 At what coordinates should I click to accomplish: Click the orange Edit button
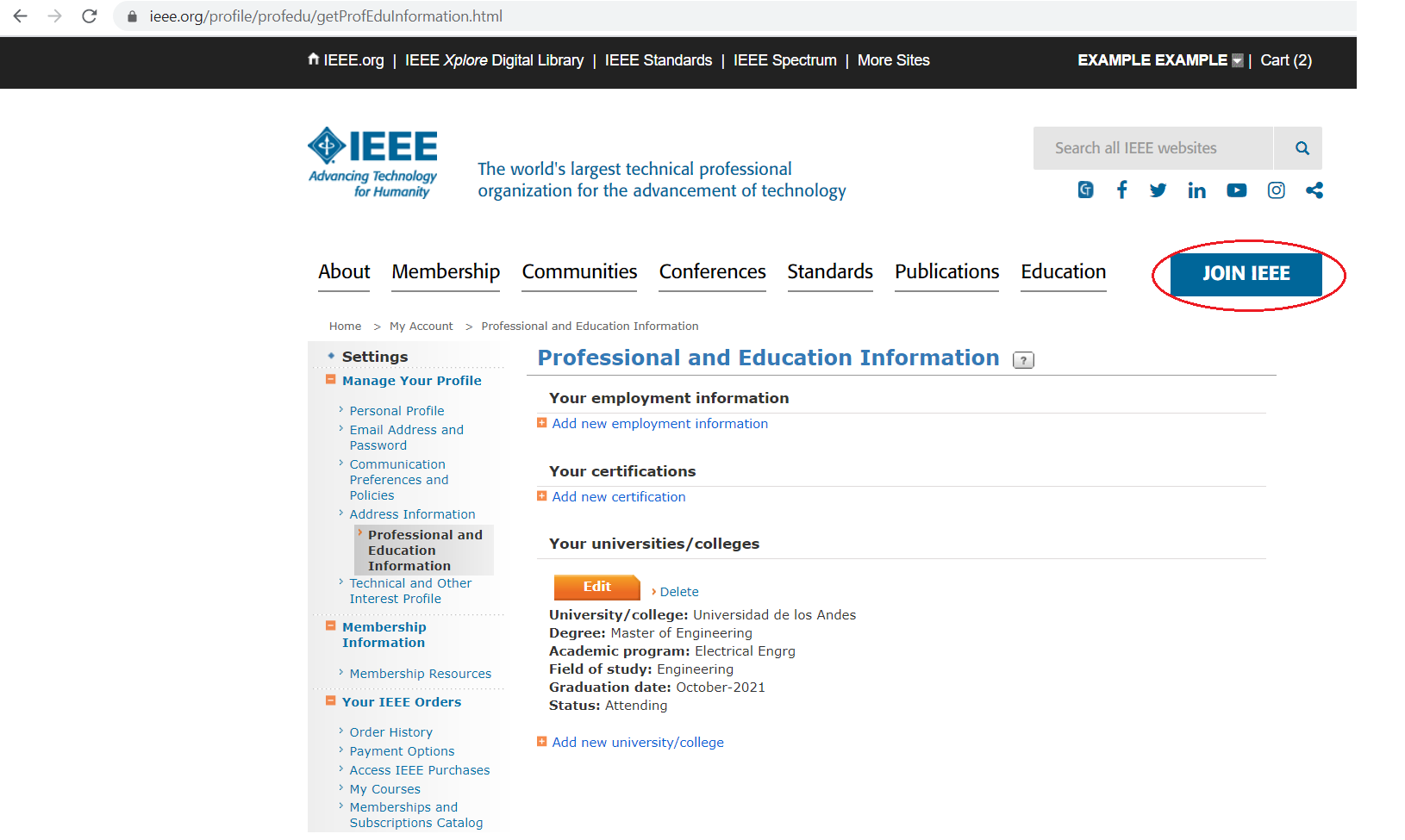596,587
